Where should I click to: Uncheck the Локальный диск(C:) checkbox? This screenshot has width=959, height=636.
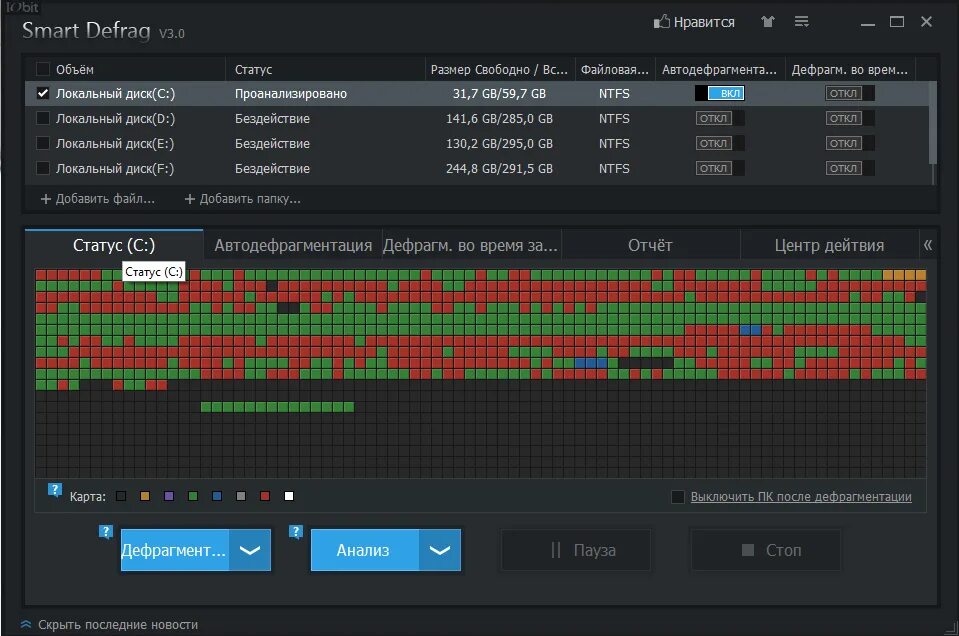tap(43, 94)
